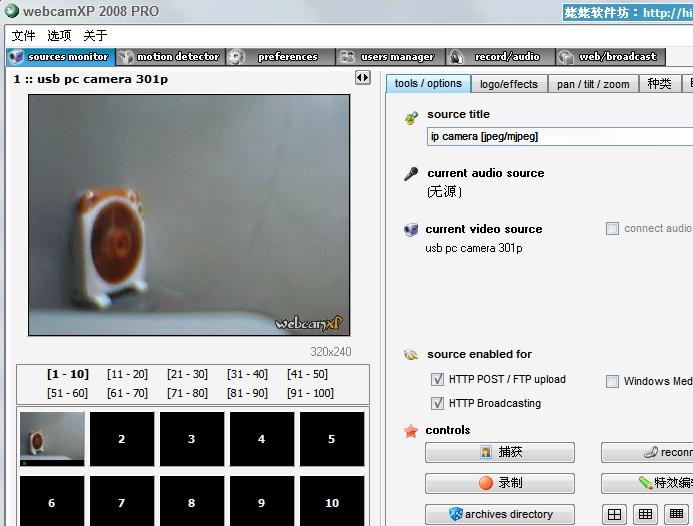
Task: Open the 选项 menu
Action: tap(59, 35)
